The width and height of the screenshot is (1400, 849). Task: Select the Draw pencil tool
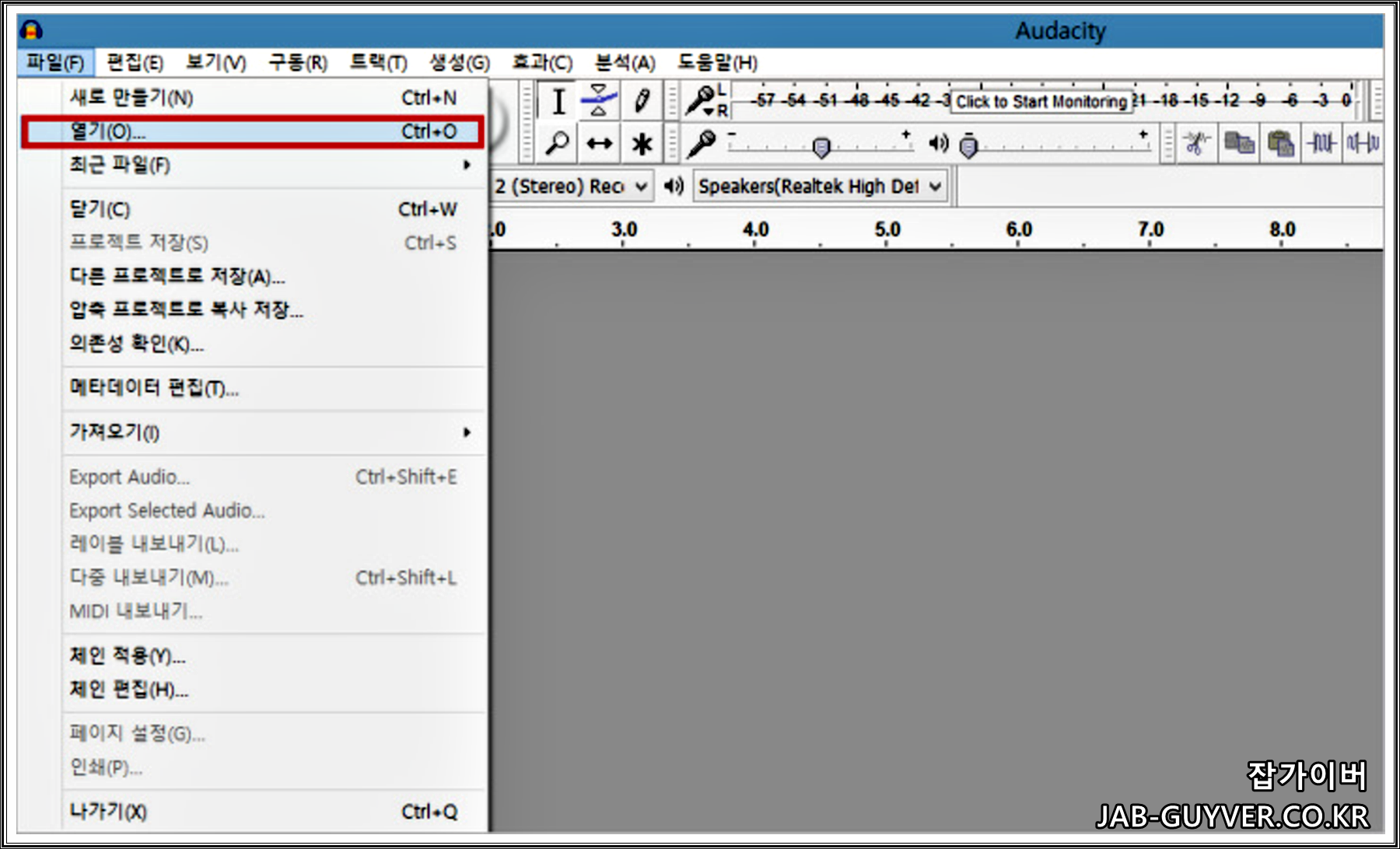tap(642, 101)
